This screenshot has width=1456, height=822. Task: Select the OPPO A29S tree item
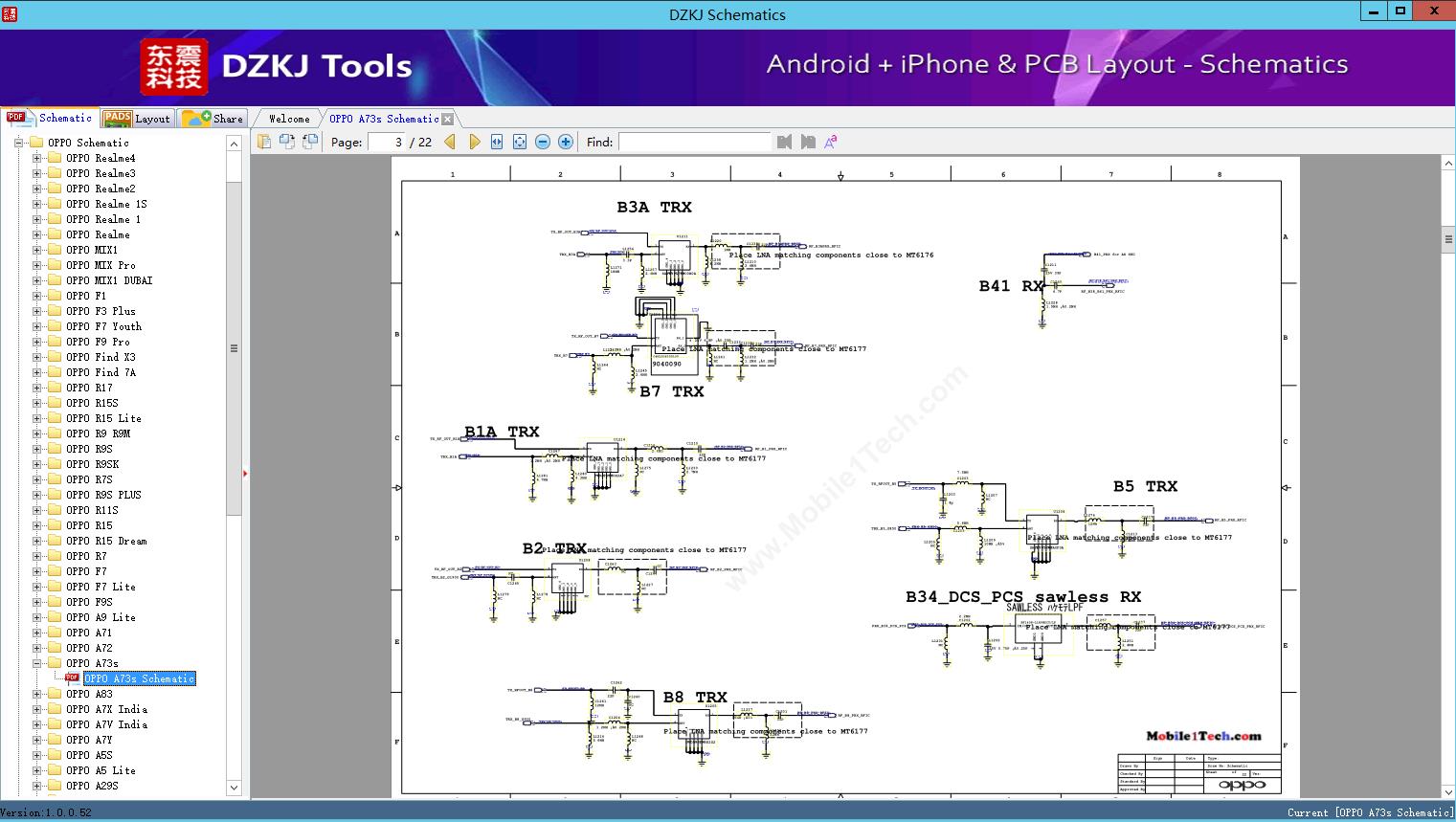(92, 786)
